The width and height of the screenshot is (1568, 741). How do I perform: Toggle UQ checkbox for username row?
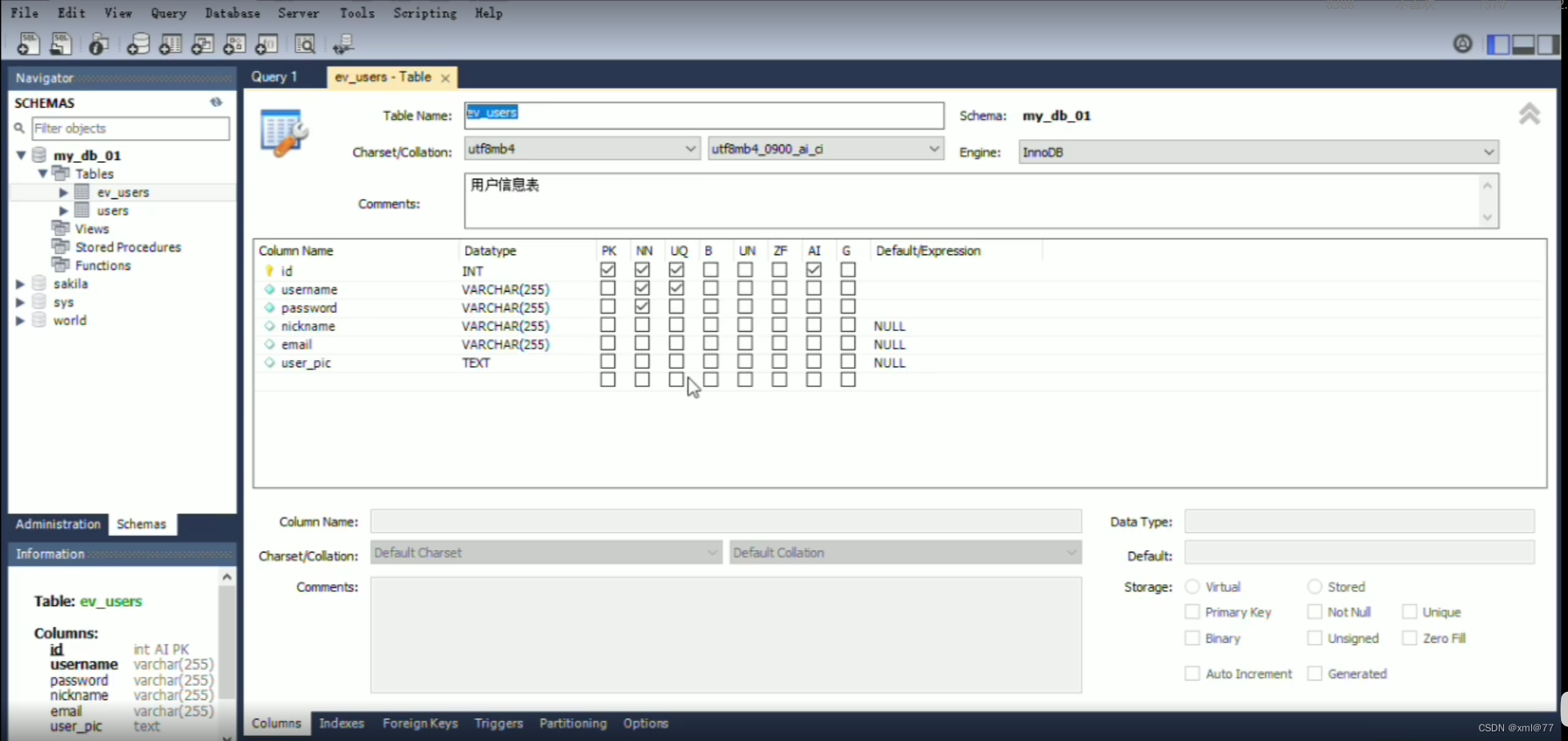(x=676, y=288)
